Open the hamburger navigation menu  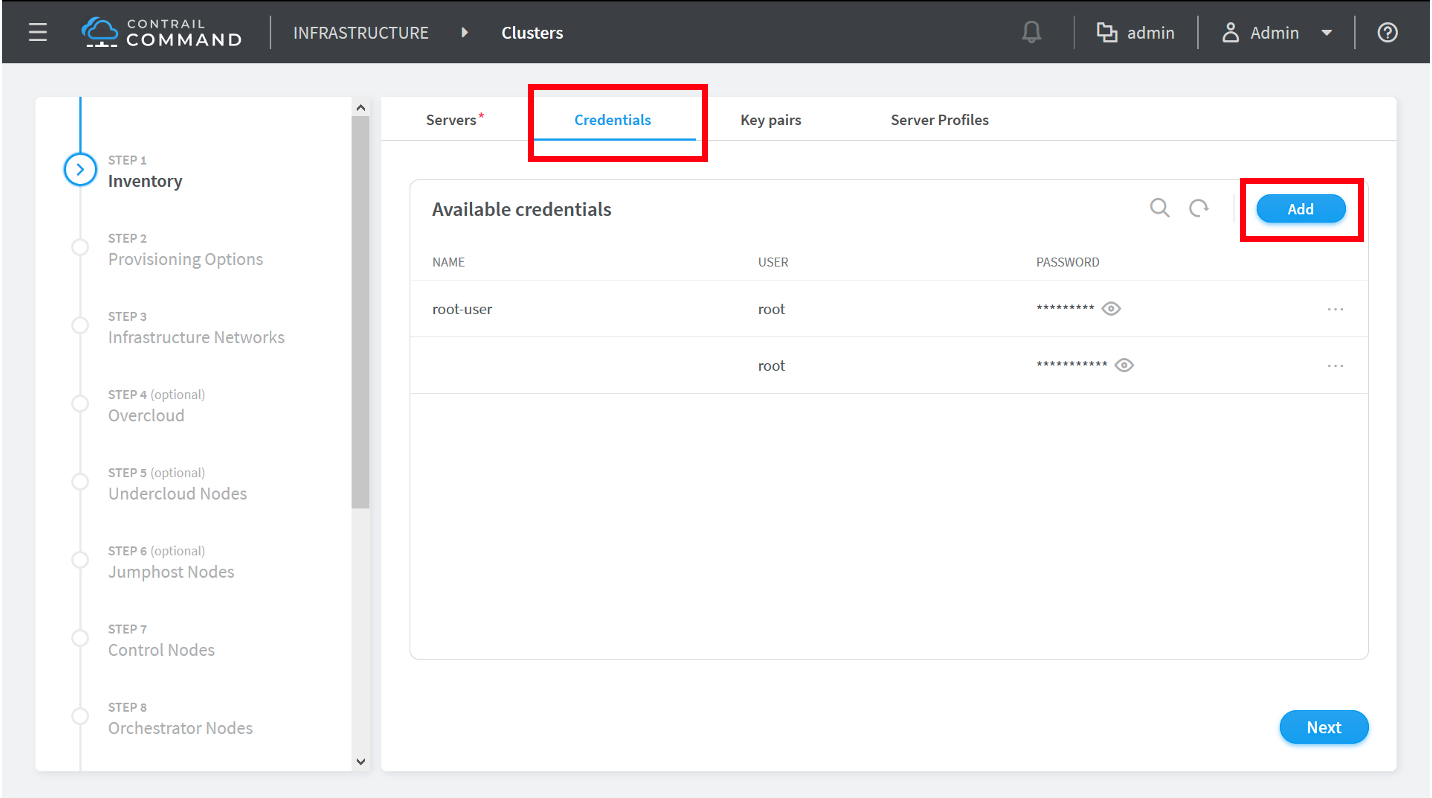click(x=38, y=32)
